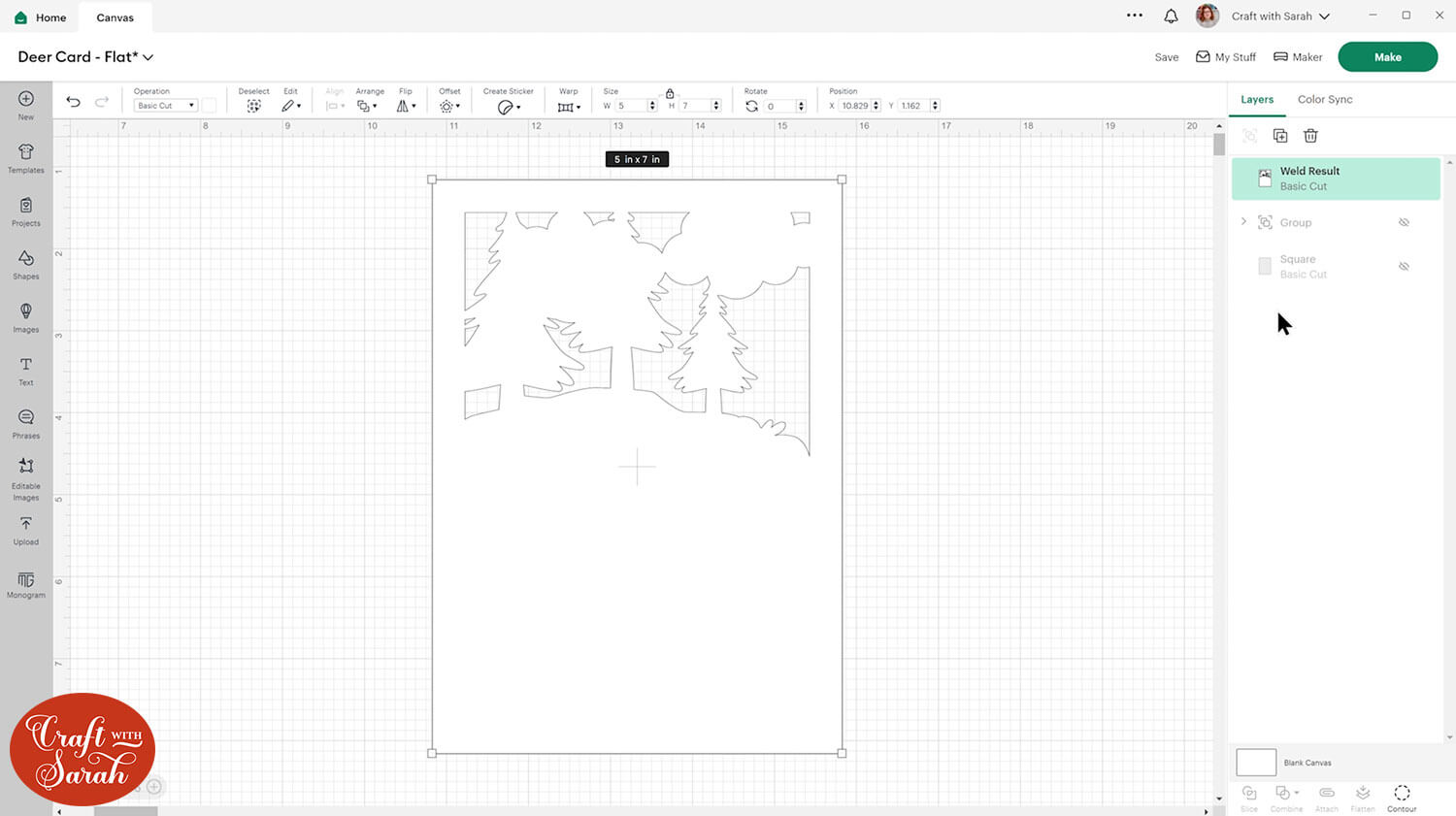
Task: Click the Save button
Action: (1166, 57)
